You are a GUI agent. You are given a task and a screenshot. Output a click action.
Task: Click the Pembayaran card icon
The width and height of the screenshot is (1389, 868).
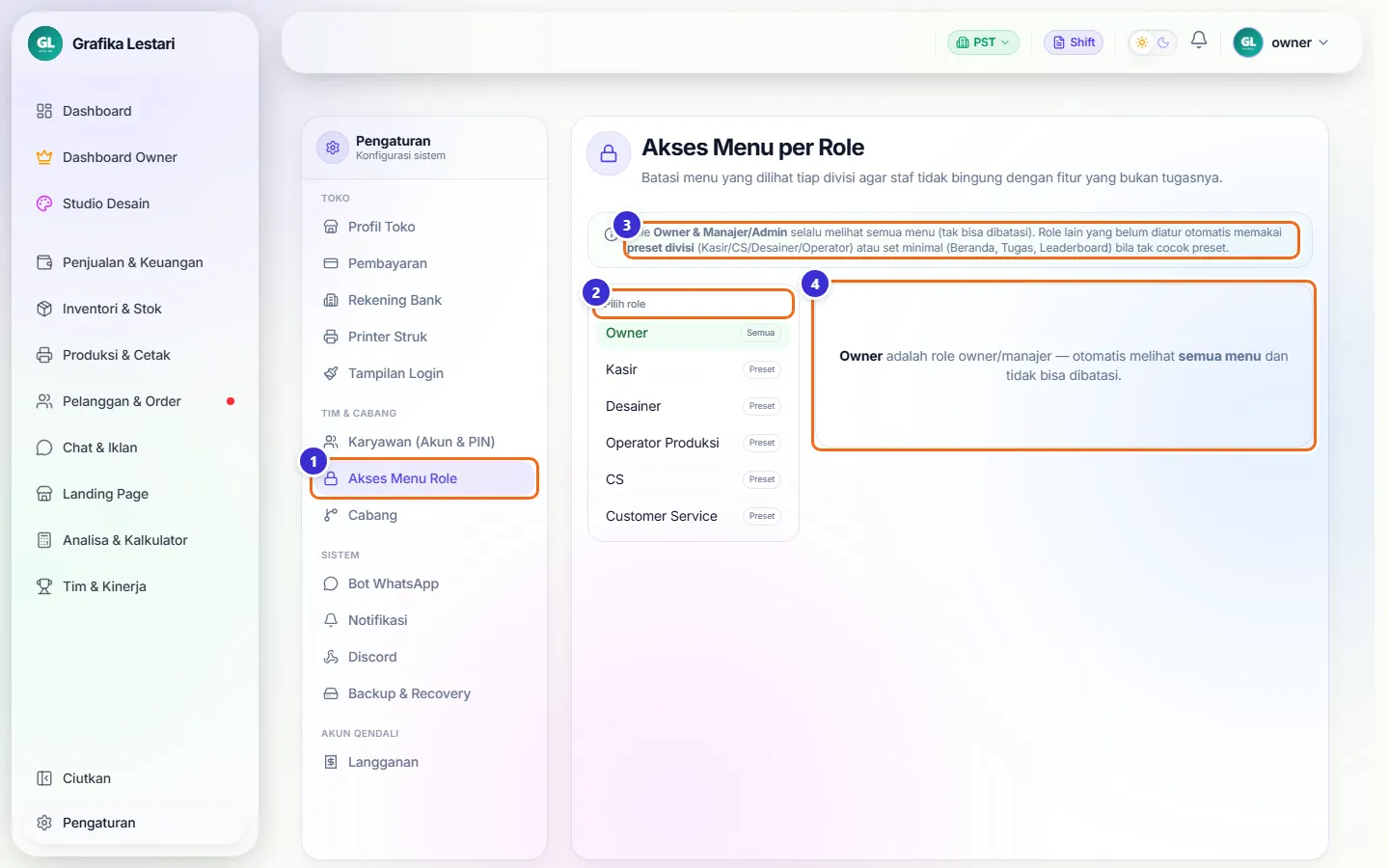[331, 263]
